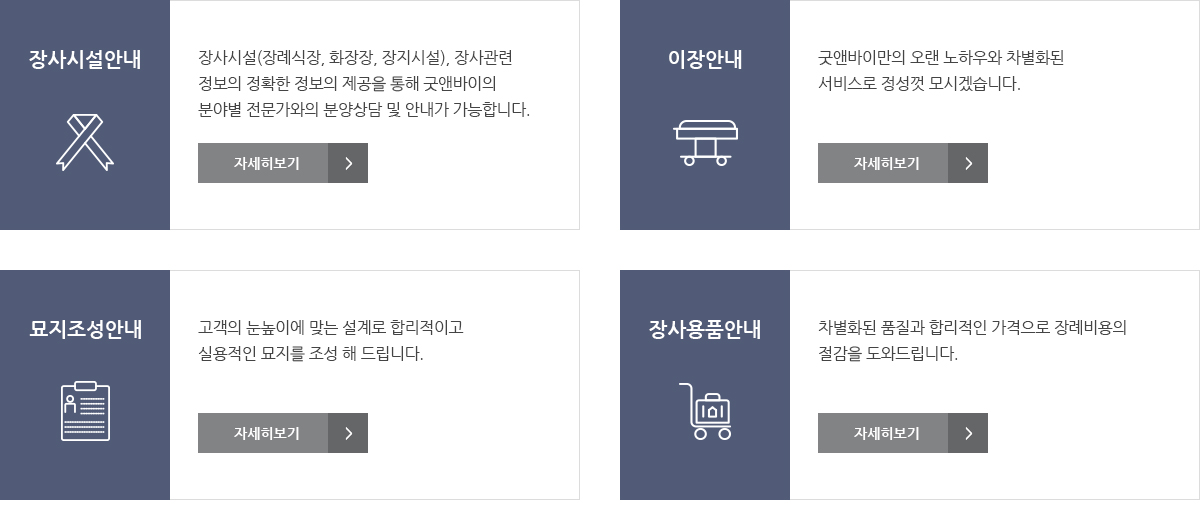
Task: Click the 장례비용 절감 description text
Action: click(972, 340)
